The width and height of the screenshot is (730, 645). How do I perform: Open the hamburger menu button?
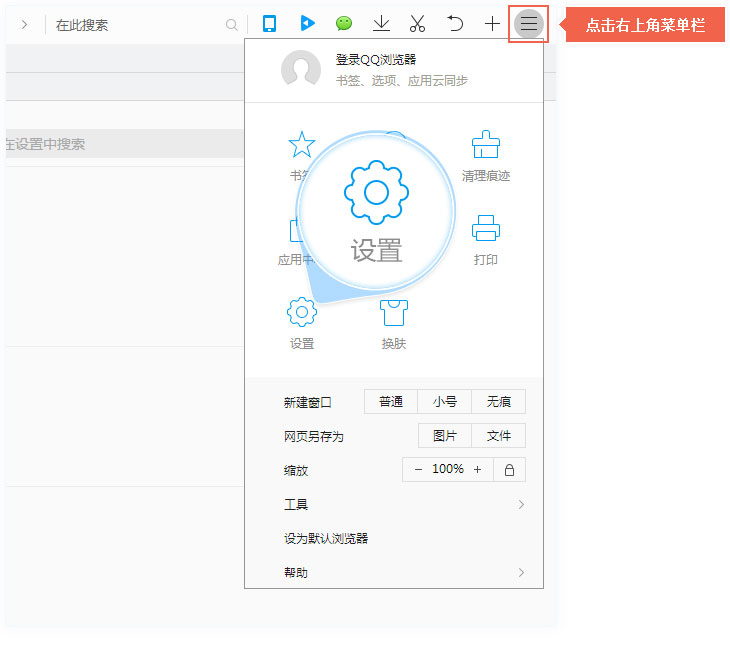(x=528, y=23)
